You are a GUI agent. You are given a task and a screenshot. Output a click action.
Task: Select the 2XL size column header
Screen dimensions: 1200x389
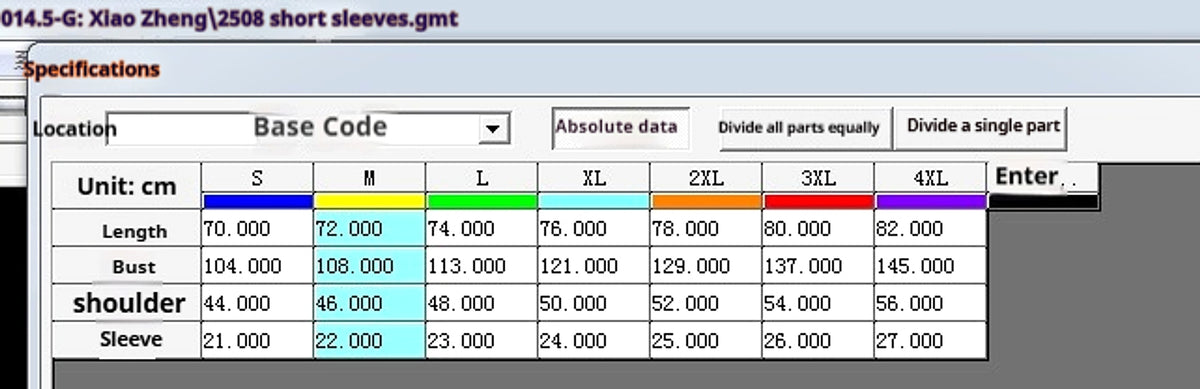(x=705, y=178)
